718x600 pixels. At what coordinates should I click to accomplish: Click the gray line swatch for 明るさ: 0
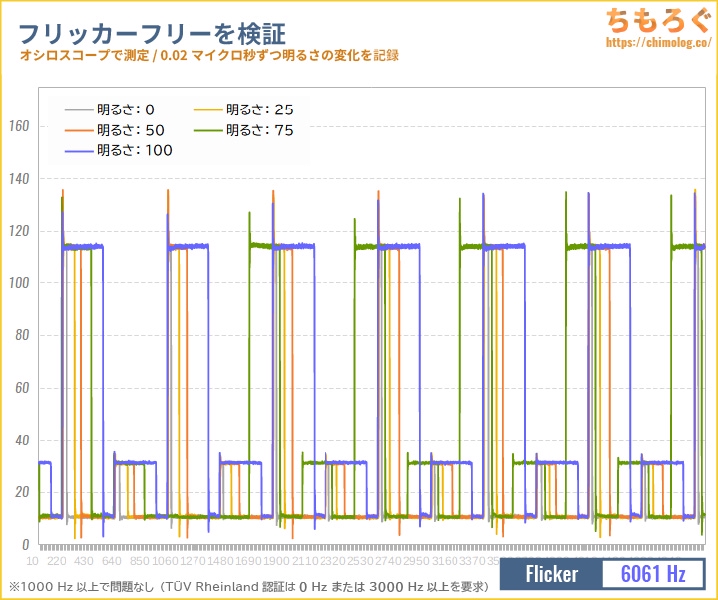click(x=79, y=110)
